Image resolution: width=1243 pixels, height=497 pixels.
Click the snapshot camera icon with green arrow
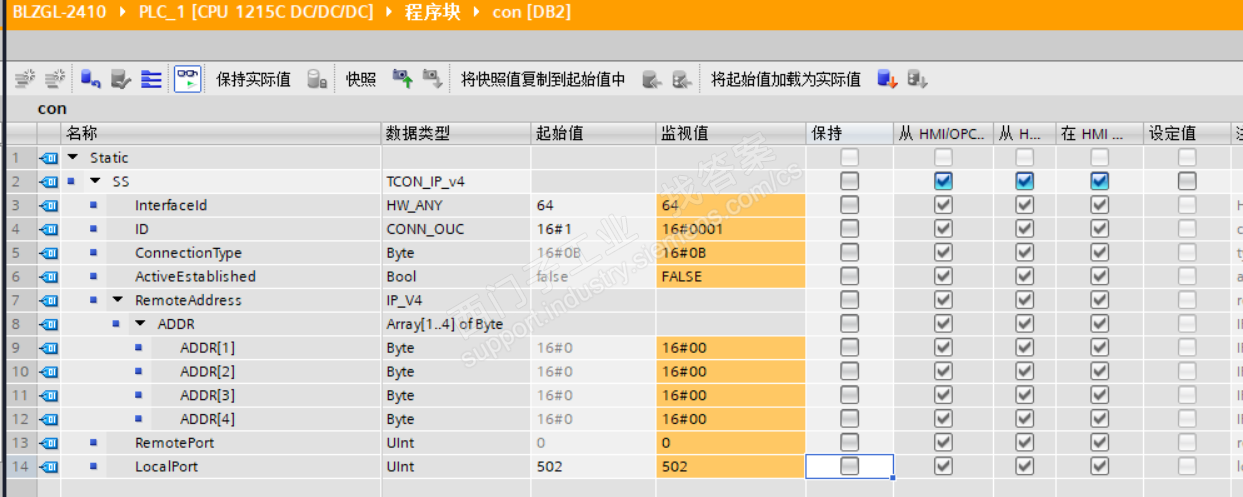click(x=403, y=79)
